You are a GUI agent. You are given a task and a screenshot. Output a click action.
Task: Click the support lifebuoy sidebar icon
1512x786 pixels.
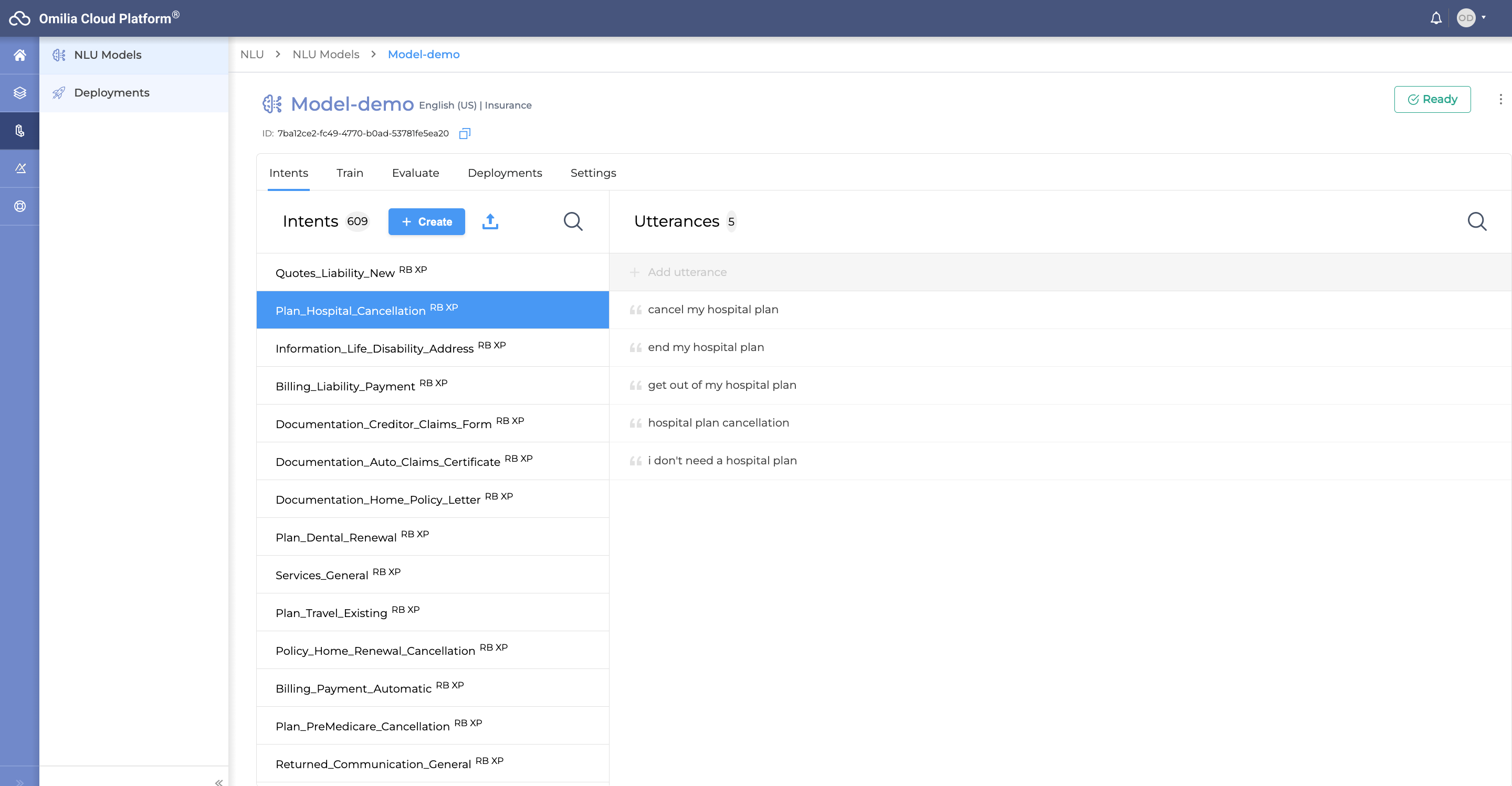pyautogui.click(x=19, y=207)
